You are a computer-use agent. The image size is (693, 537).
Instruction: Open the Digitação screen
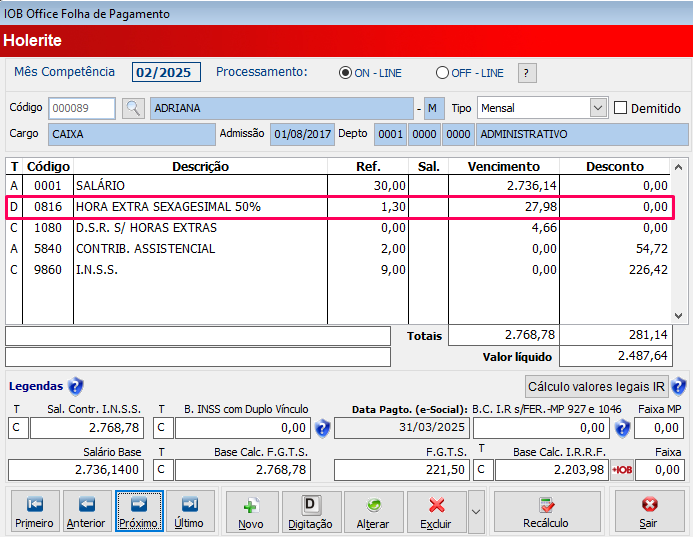(311, 511)
